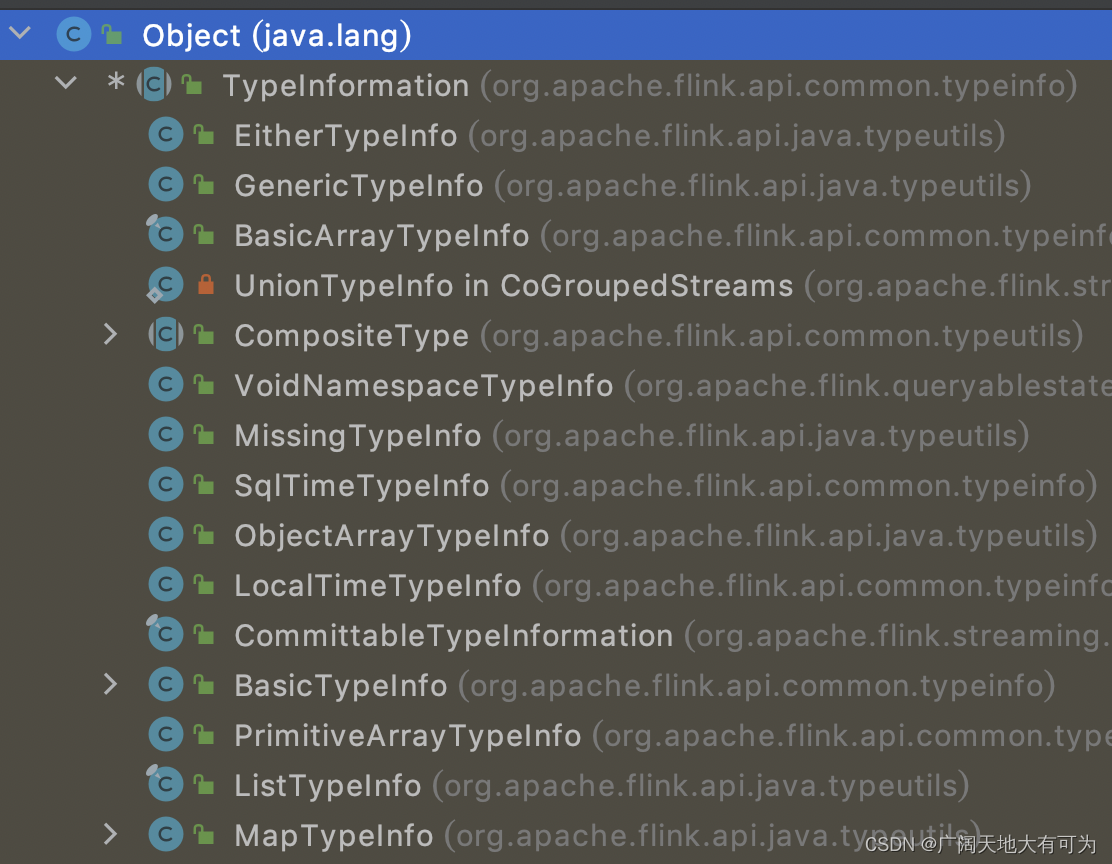Collapse the TypeInformation subtree

pyautogui.click(x=65, y=83)
